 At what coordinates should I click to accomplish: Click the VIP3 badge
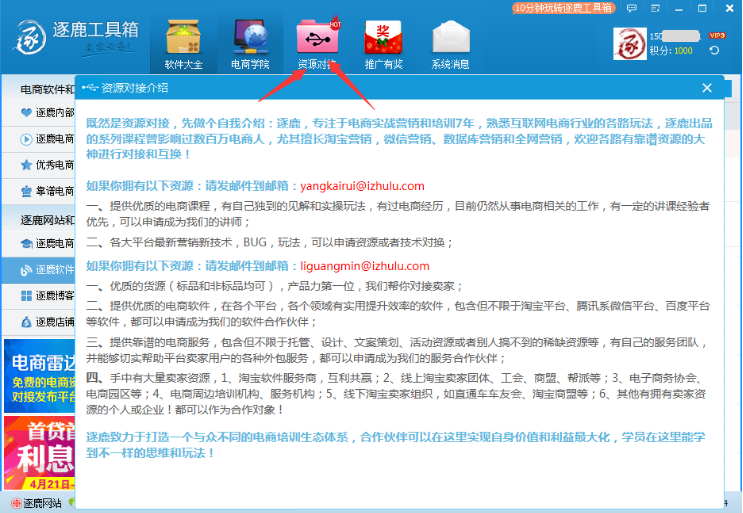(717, 36)
